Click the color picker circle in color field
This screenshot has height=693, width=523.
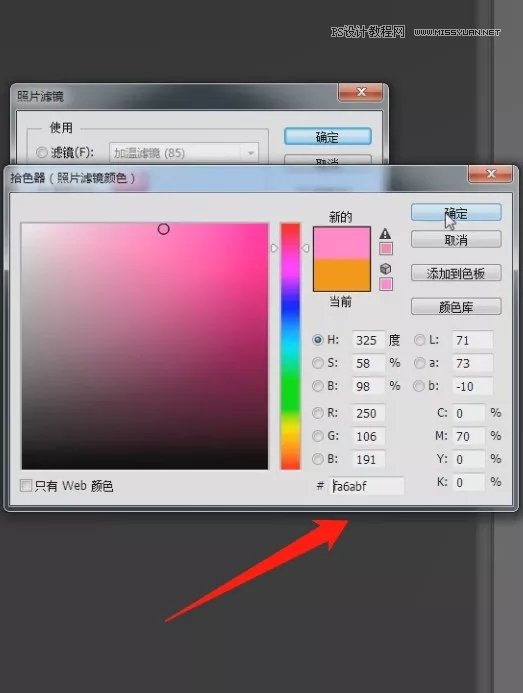point(164,229)
